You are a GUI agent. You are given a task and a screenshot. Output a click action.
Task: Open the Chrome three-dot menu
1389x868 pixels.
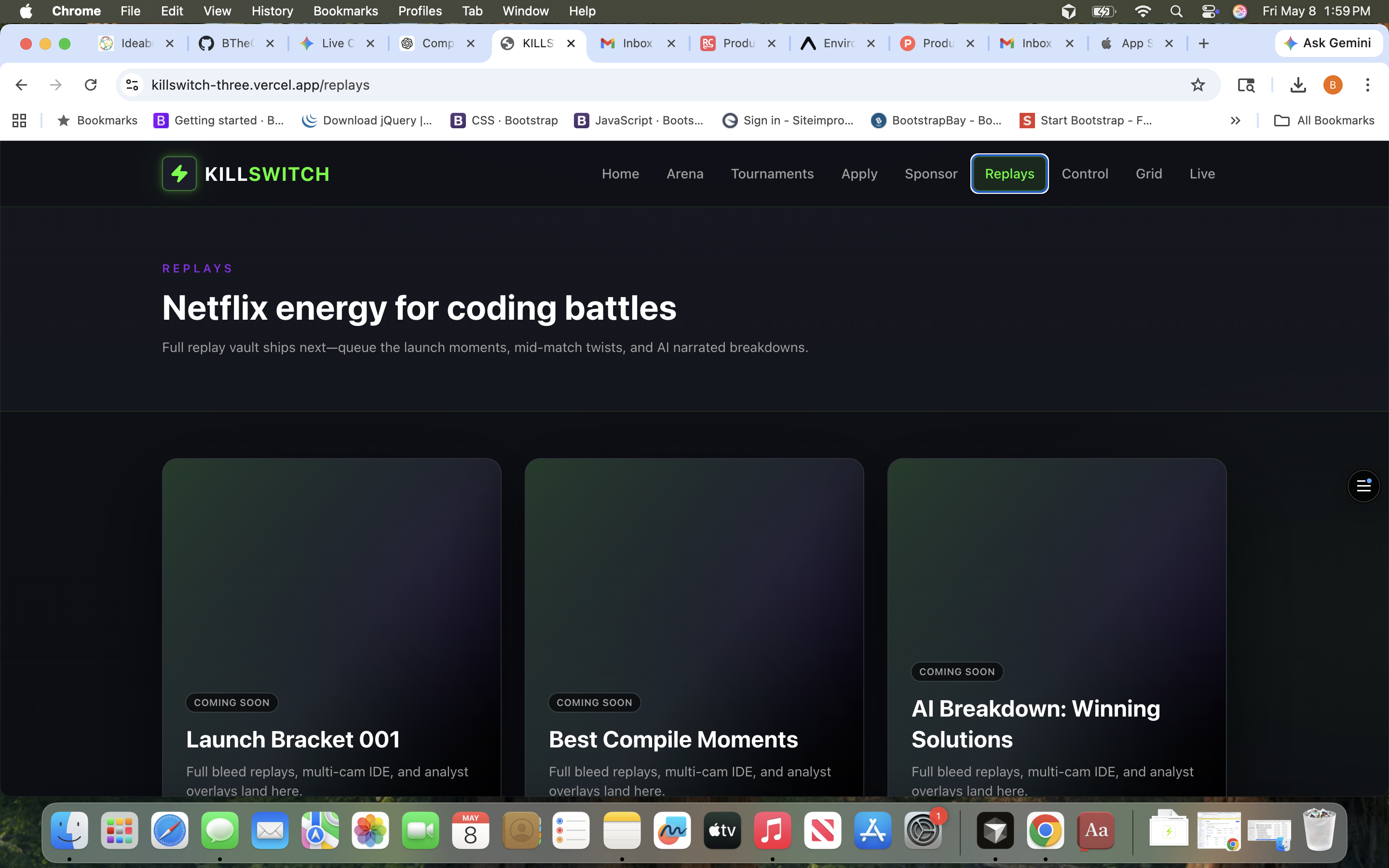coord(1368,85)
